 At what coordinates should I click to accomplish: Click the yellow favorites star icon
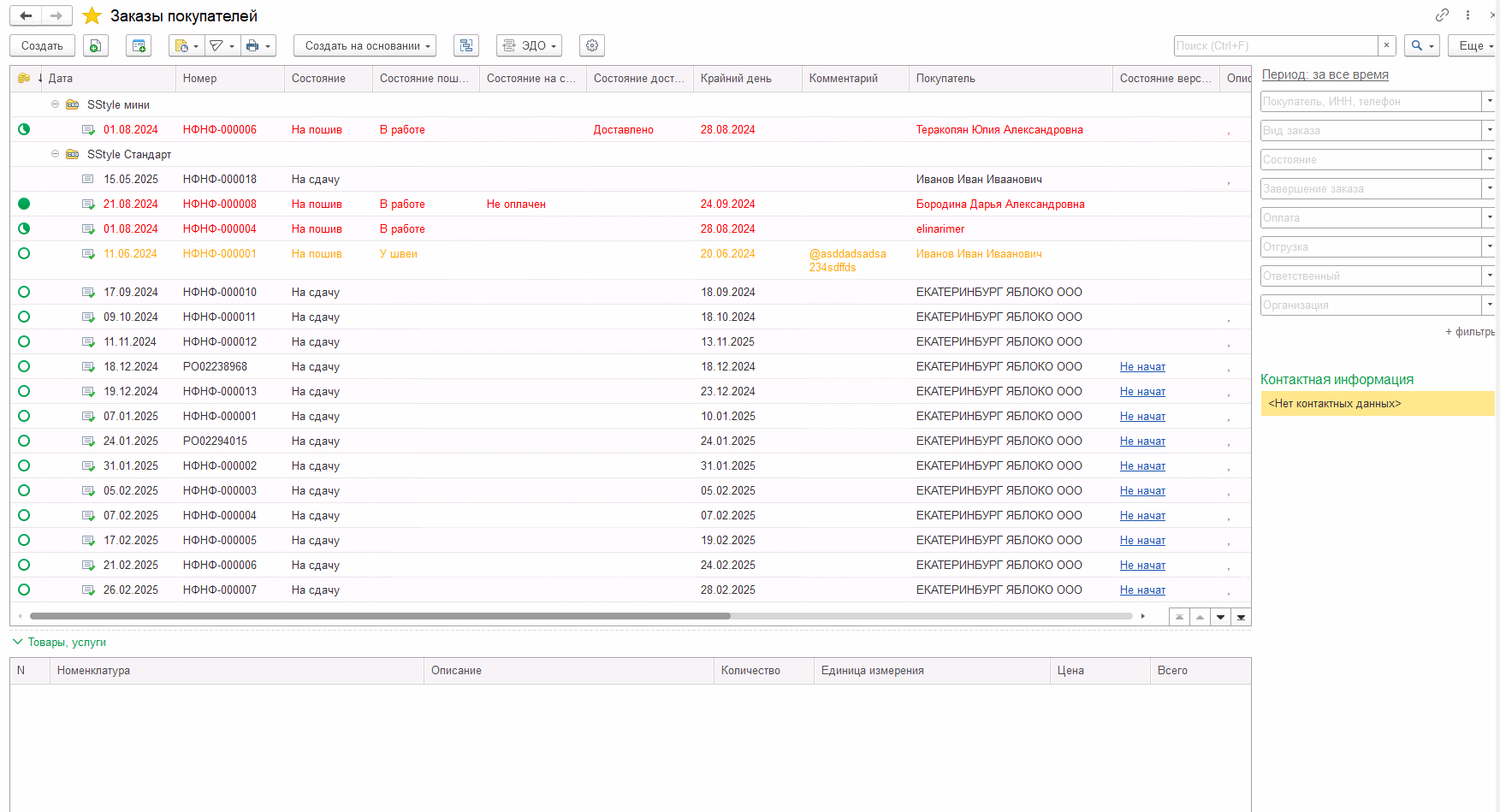(92, 16)
